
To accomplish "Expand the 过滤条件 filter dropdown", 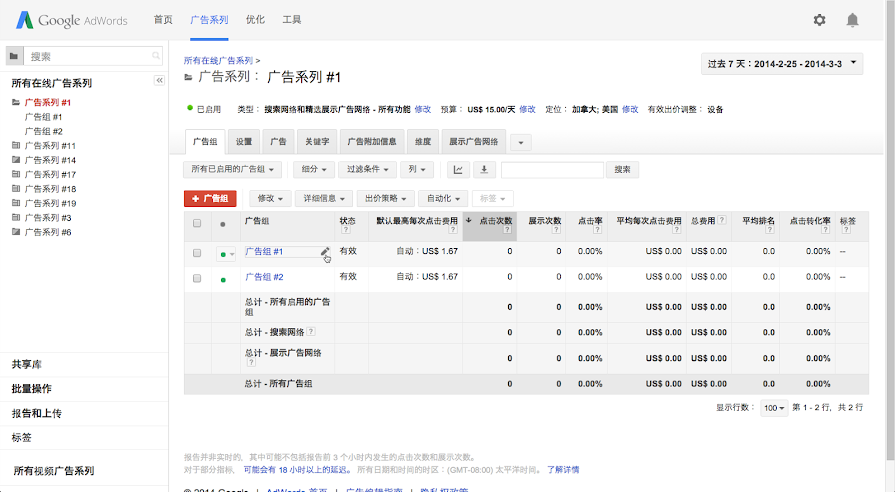I will [367, 170].
